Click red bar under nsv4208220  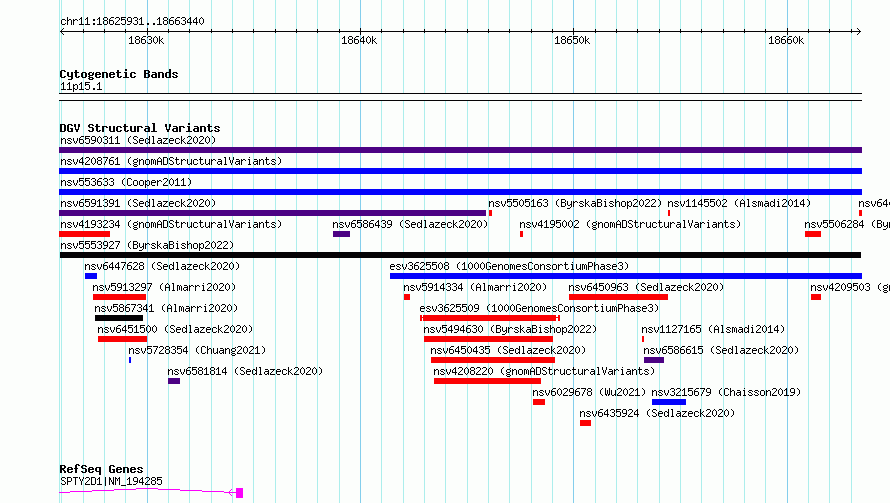[x=487, y=381]
